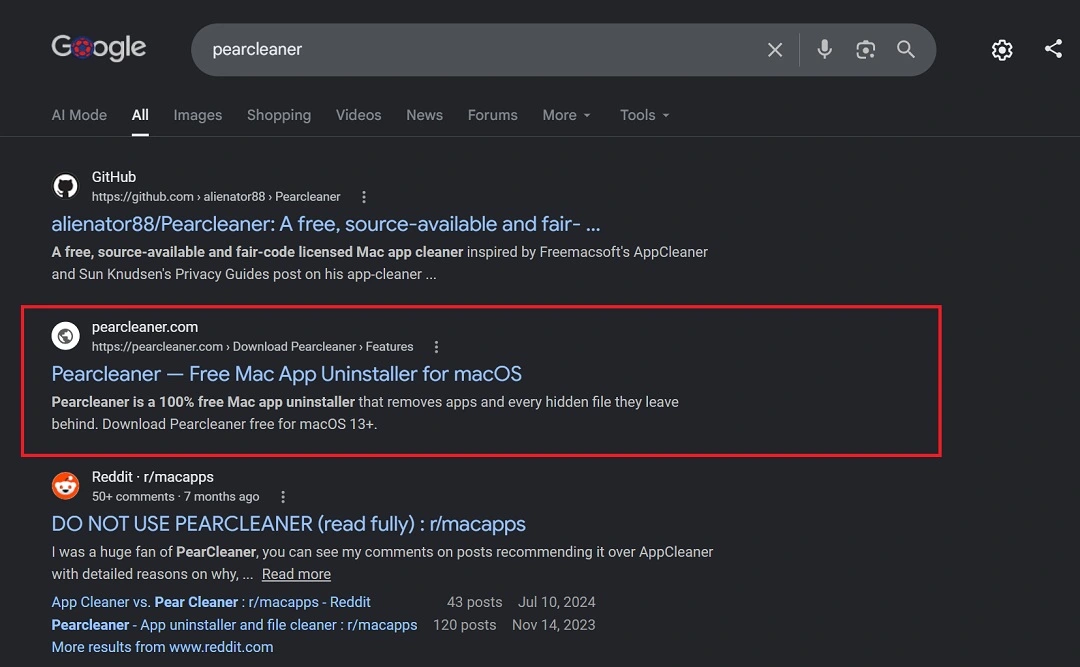Expand the Tools dropdown
Viewport: 1080px width, 667px height.
pos(644,115)
